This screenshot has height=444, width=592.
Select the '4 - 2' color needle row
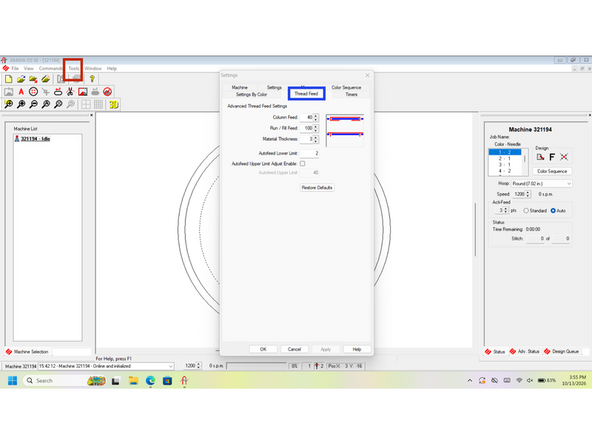click(x=505, y=171)
